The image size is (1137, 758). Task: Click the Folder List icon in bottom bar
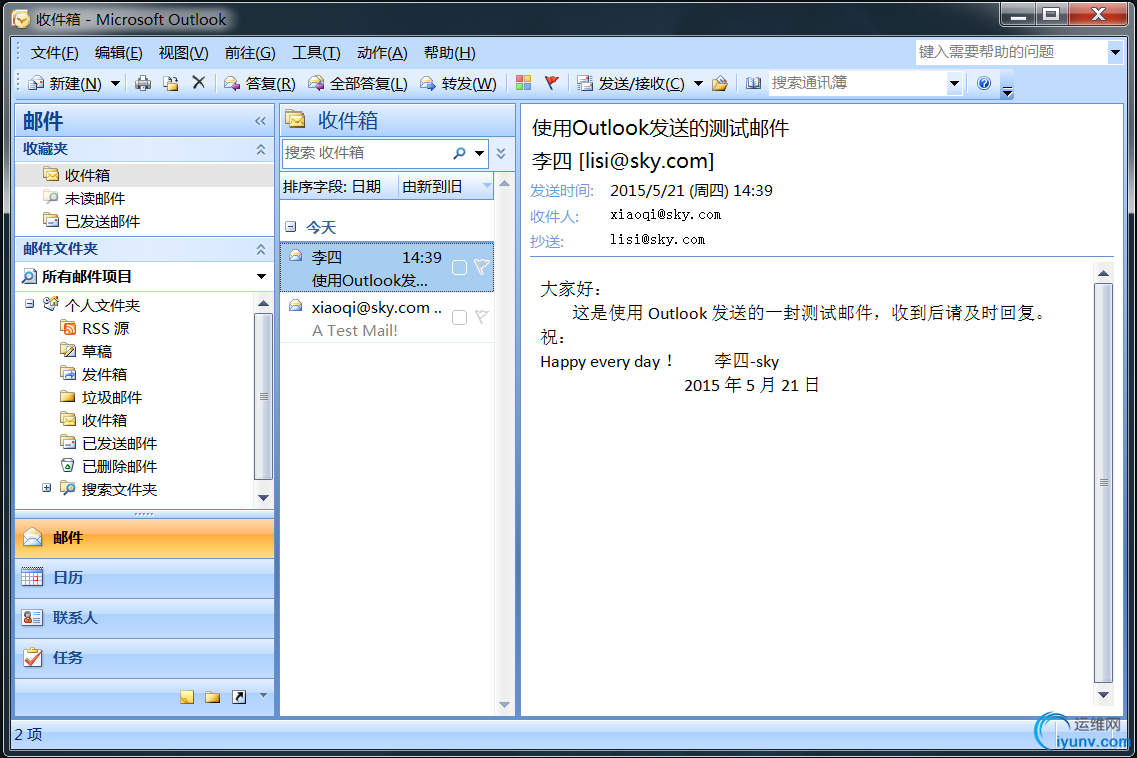tap(212, 697)
